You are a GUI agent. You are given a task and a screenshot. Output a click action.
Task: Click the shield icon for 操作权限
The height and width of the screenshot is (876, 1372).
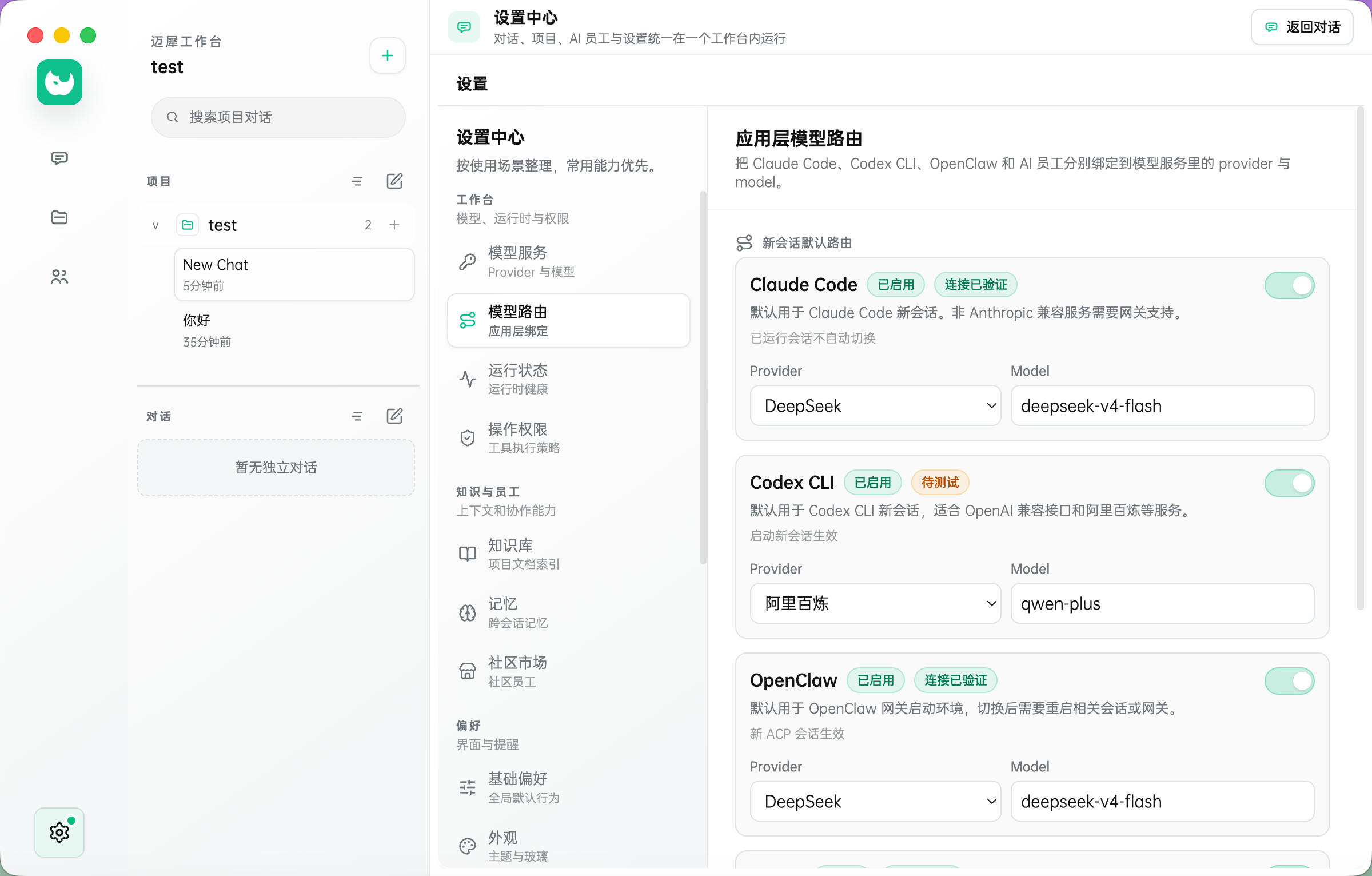coord(468,438)
